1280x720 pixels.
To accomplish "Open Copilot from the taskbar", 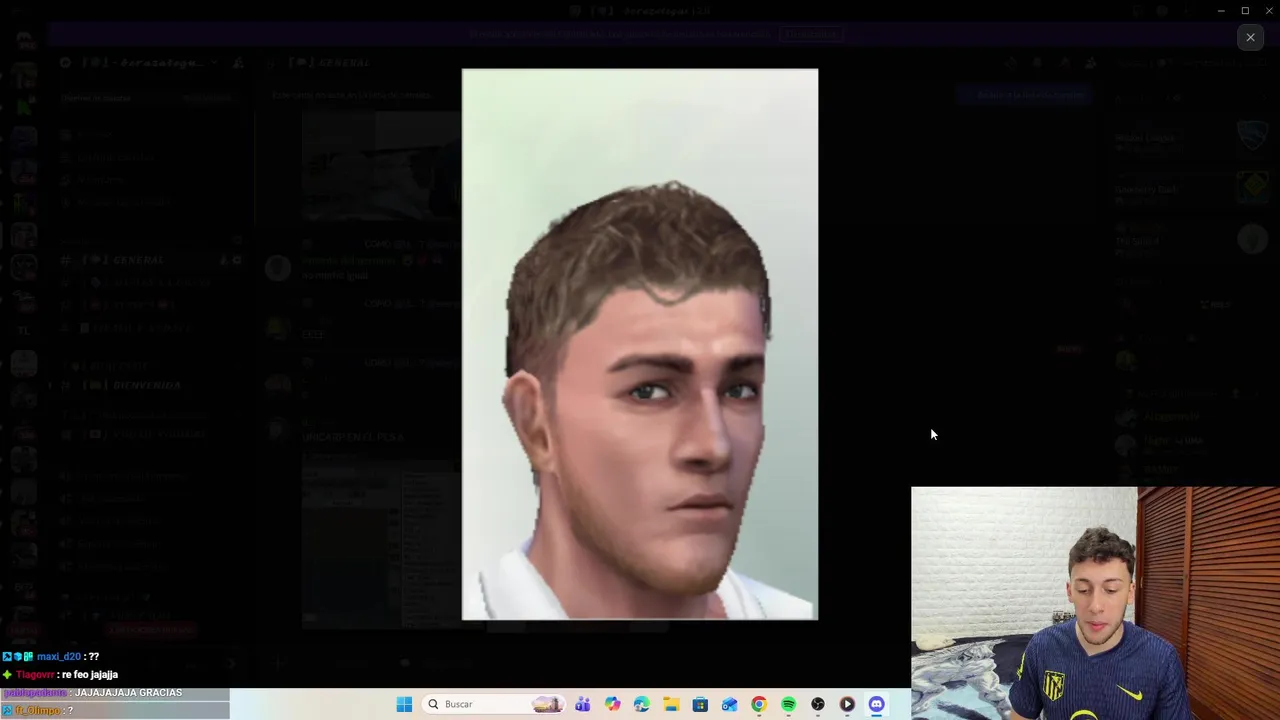I will coord(612,704).
